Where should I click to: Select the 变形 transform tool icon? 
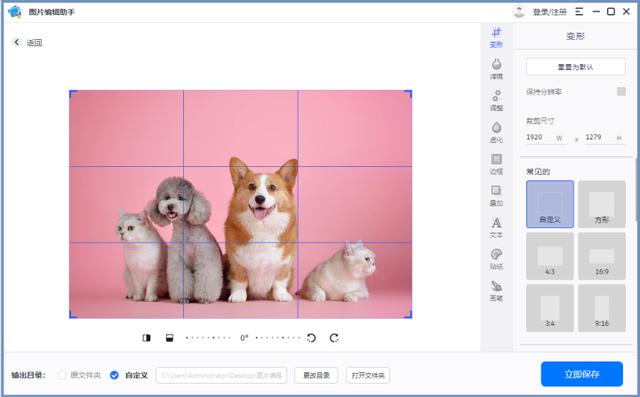496,38
